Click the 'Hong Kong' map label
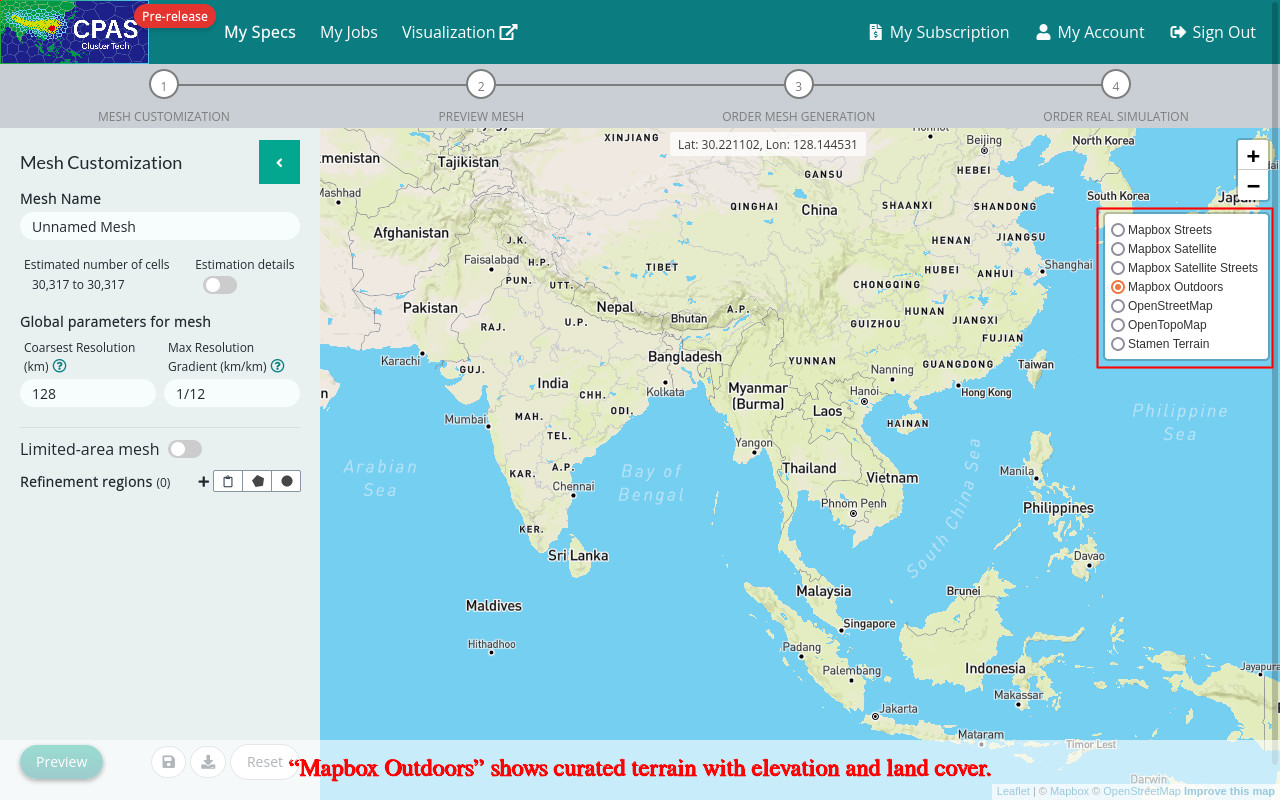Image resolution: width=1280 pixels, height=800 pixels. tap(986, 392)
